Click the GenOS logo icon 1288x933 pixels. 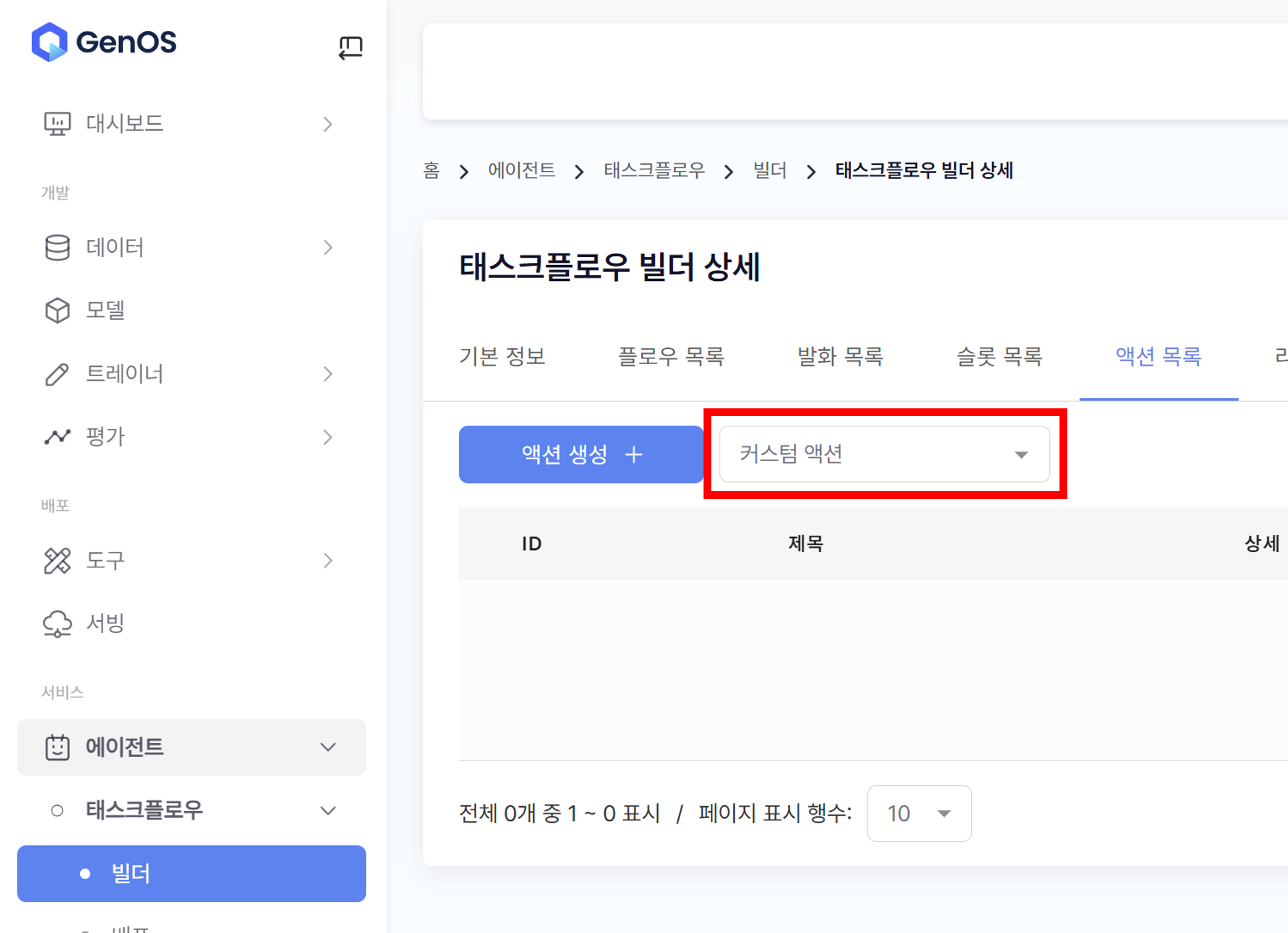pos(50,42)
